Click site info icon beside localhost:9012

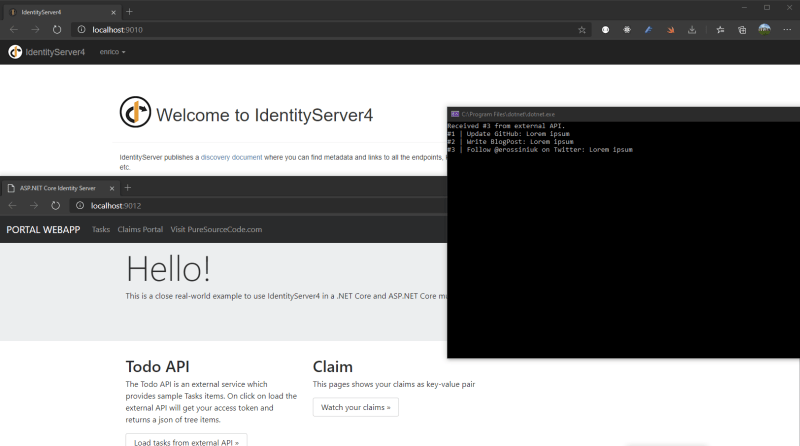[x=80, y=205]
